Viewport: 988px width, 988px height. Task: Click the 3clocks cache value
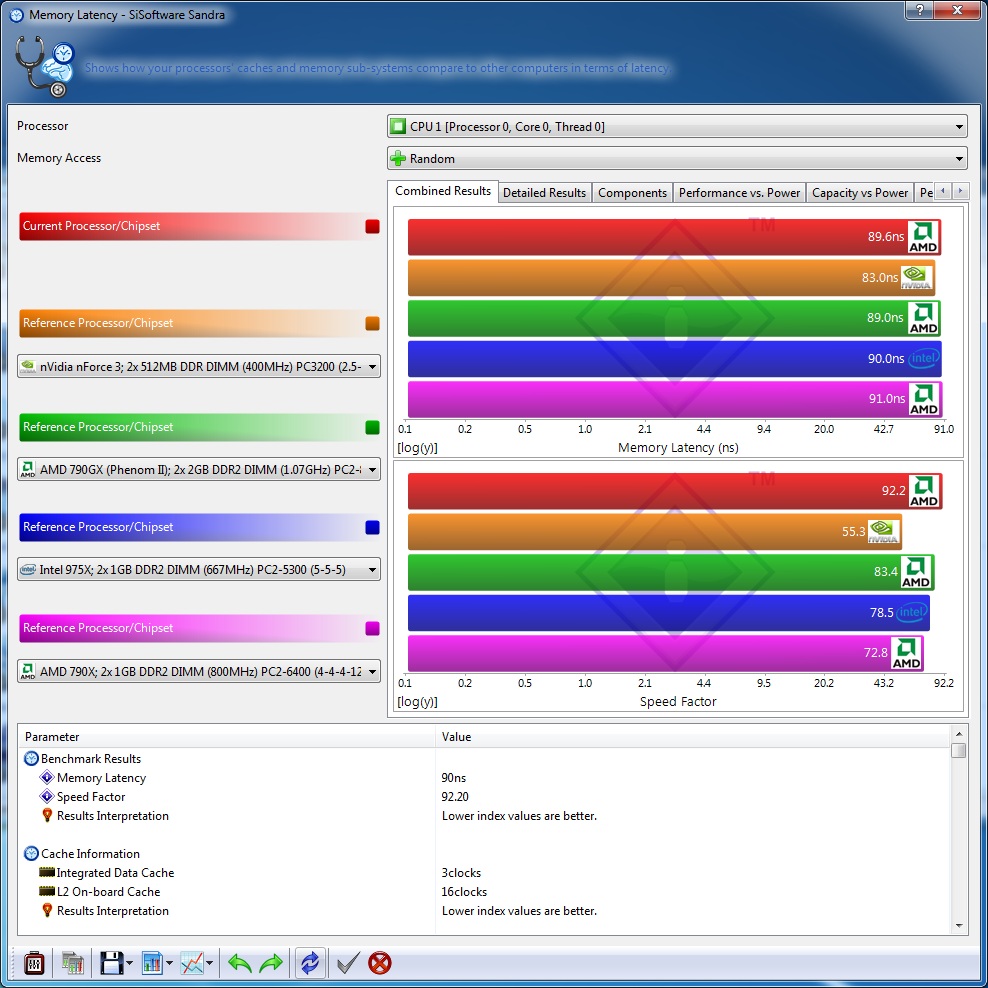tap(461, 873)
